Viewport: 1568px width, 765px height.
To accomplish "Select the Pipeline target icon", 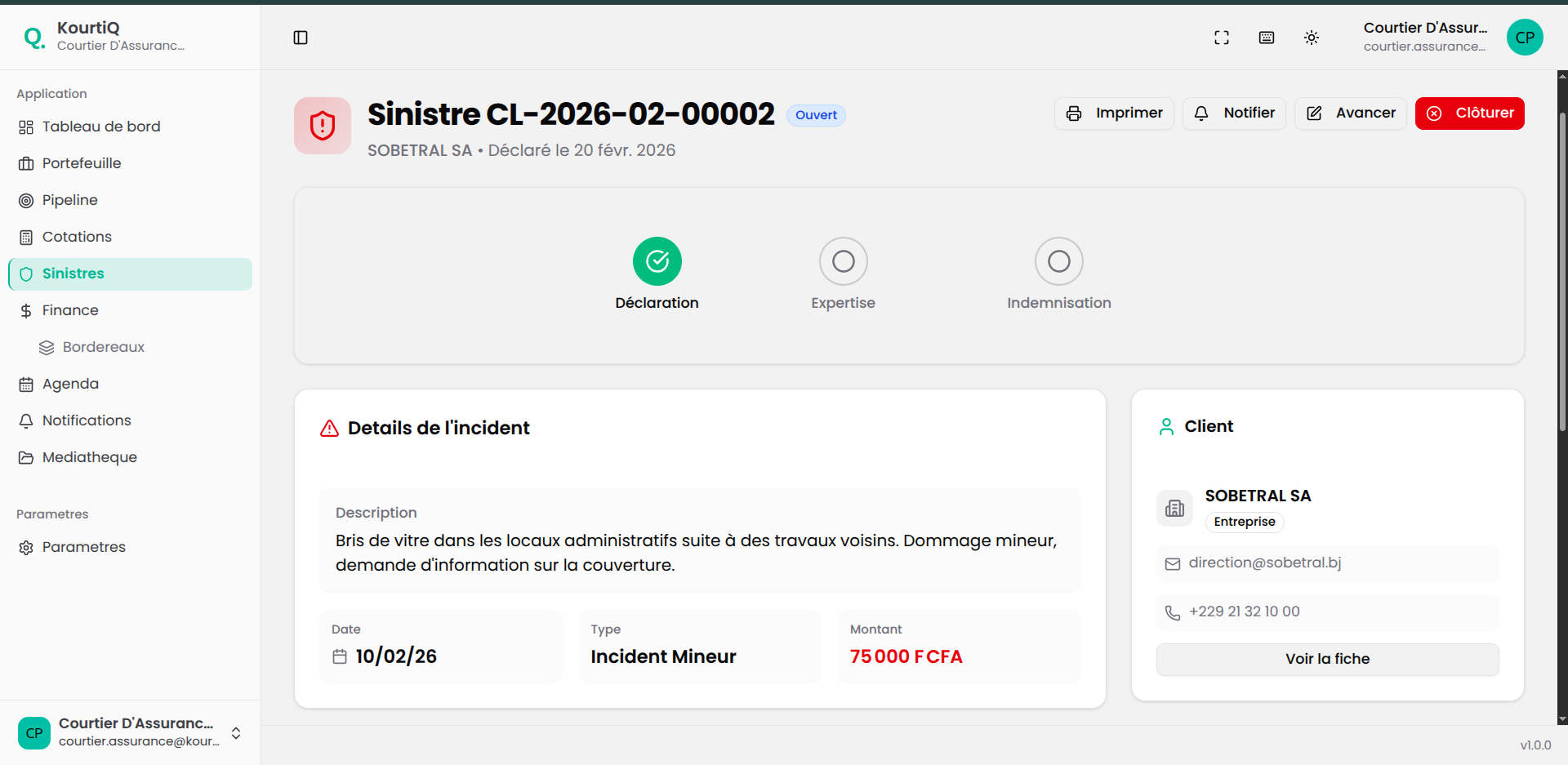I will click(x=25, y=200).
